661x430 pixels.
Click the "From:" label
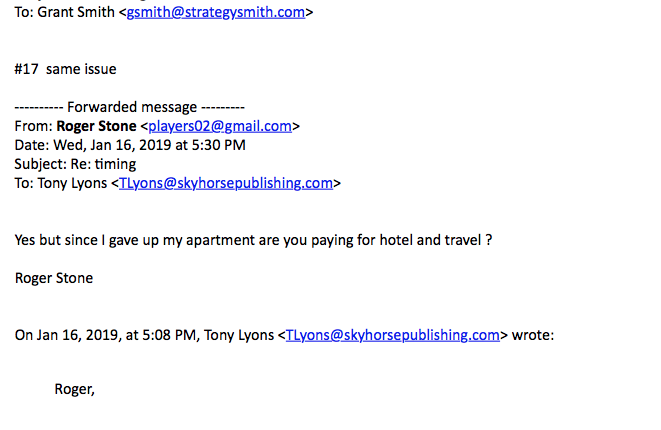coord(34,126)
